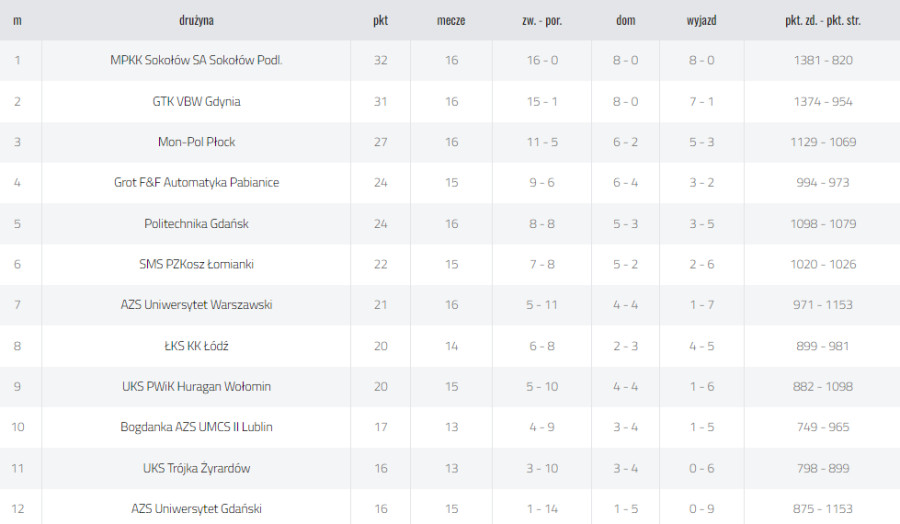Select UKS Trójka Żyrardów team
Viewport: 900px width, 524px height.
coord(196,468)
